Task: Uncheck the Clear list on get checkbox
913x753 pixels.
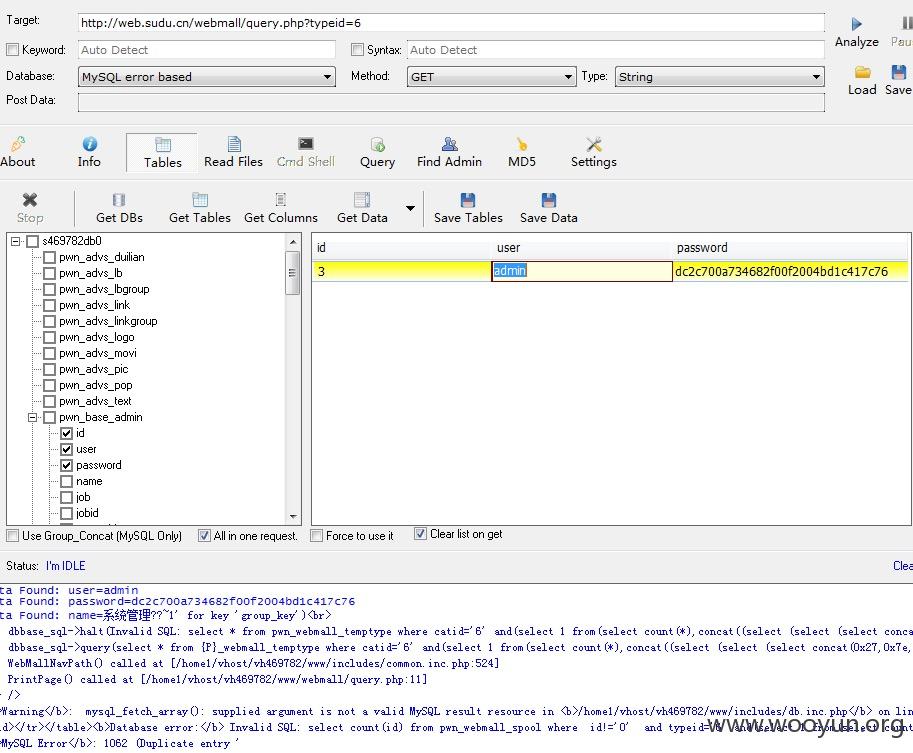Action: 420,533
